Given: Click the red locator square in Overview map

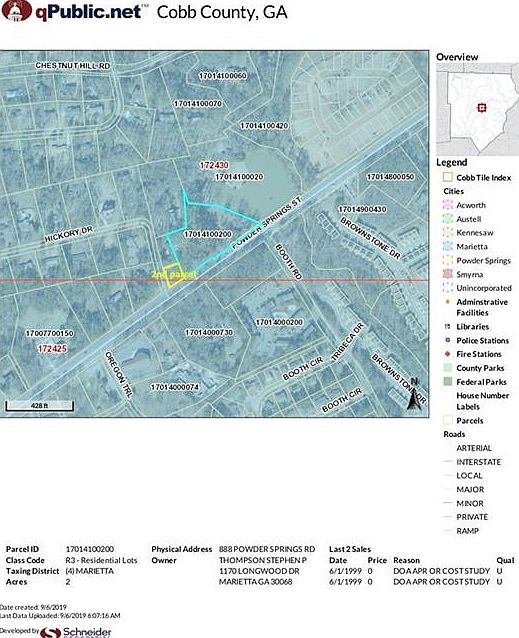Looking at the screenshot, I should (x=482, y=108).
